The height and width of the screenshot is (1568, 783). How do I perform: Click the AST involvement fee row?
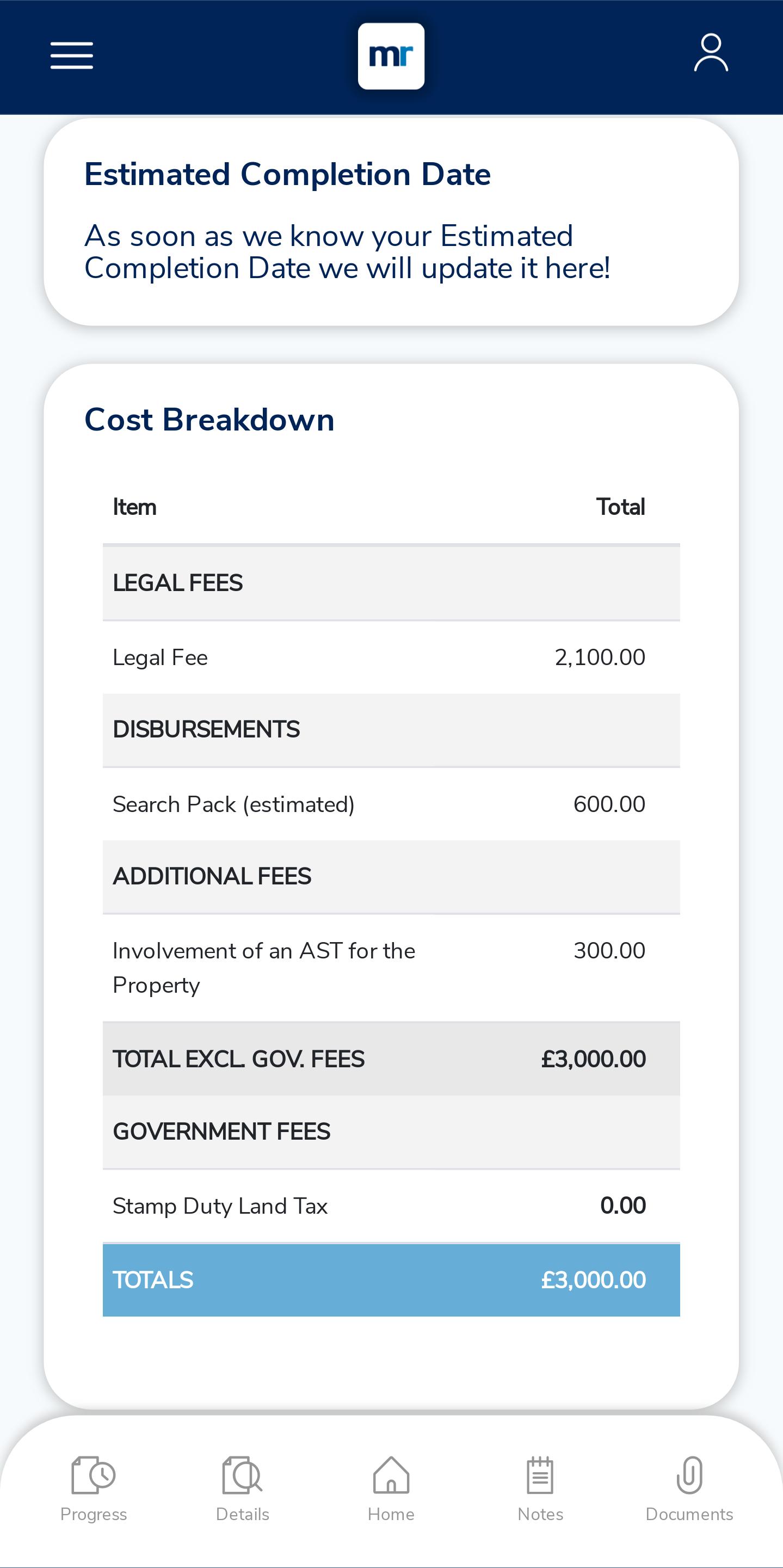click(391, 968)
